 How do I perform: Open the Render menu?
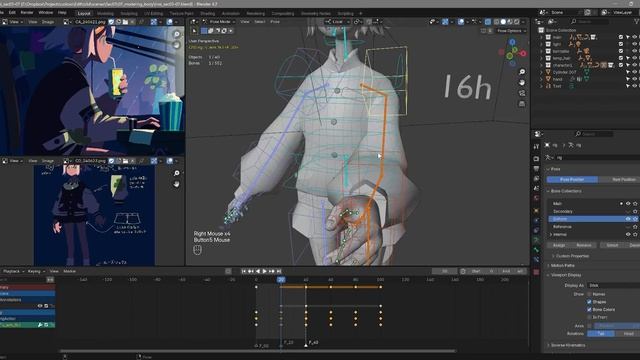(x=27, y=13)
